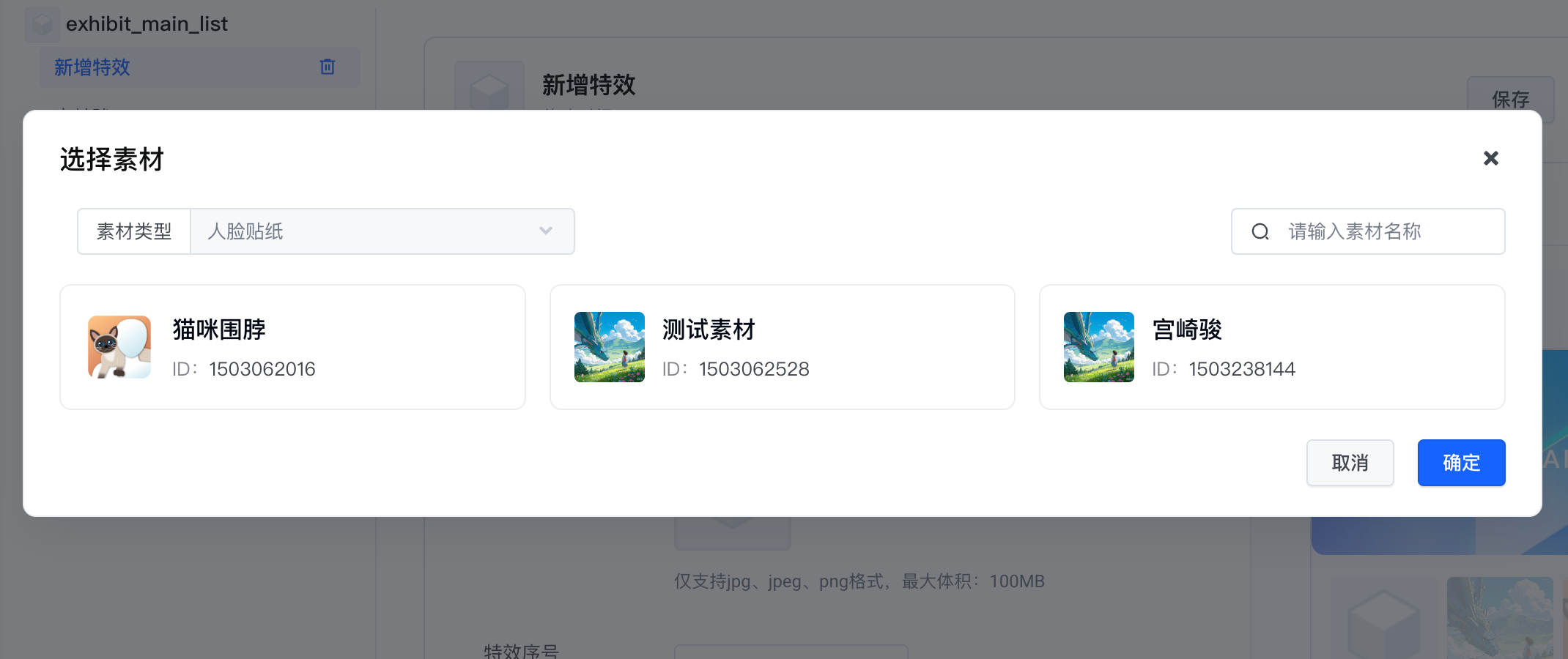Select the 测试素材 landscape thumbnail
The height and width of the screenshot is (659, 1568).
[609, 347]
